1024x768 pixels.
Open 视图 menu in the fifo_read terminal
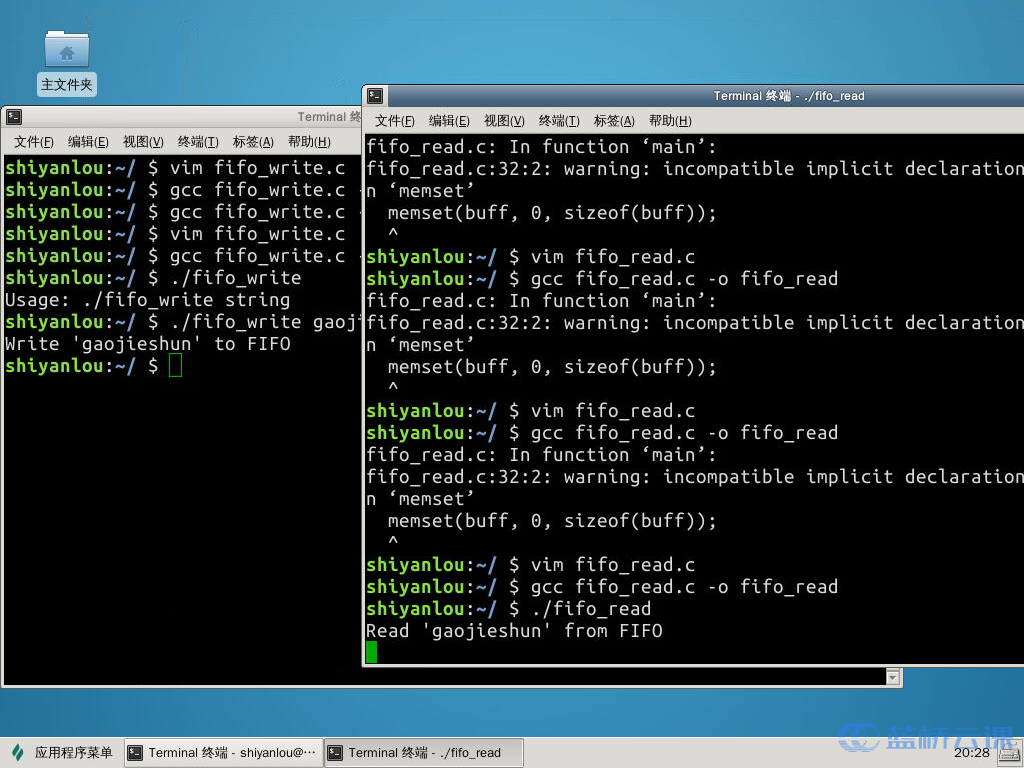504,121
